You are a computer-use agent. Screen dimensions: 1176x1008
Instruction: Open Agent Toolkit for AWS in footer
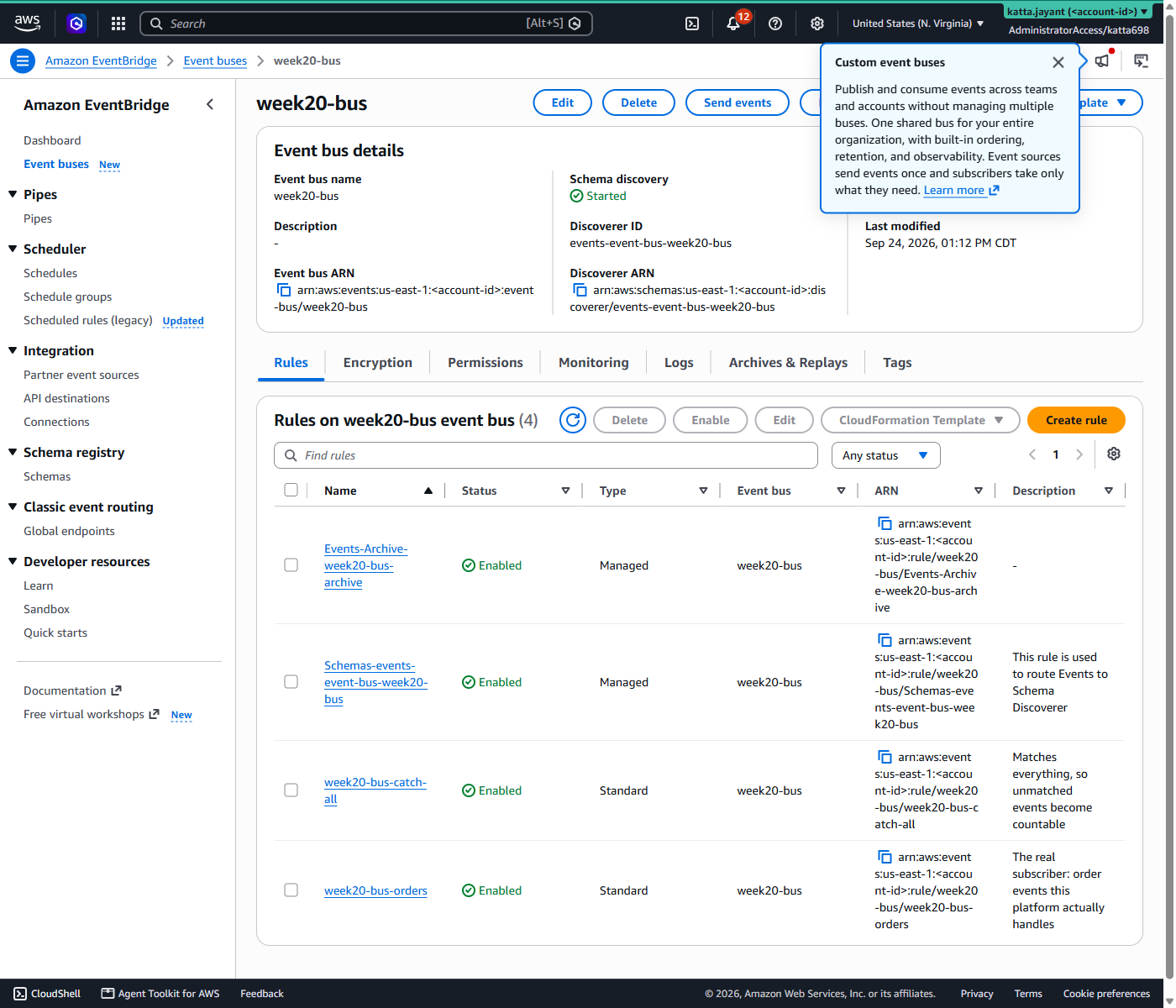(x=160, y=994)
